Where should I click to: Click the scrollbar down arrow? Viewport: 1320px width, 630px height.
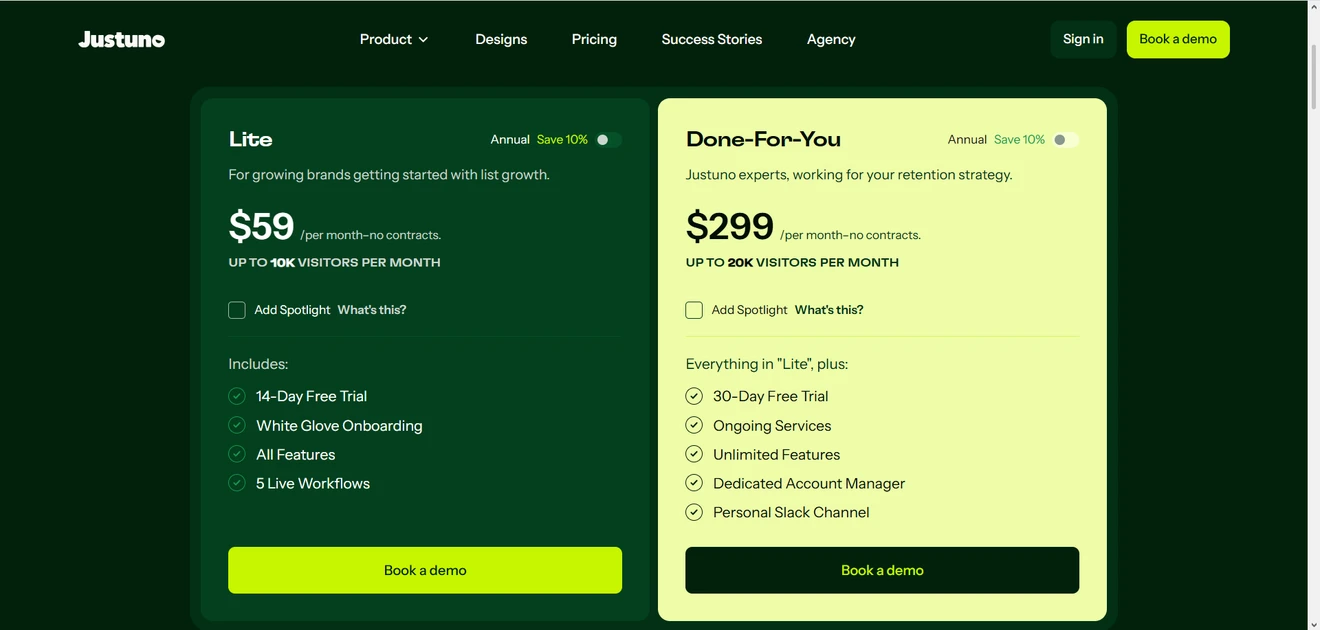[1314, 624]
